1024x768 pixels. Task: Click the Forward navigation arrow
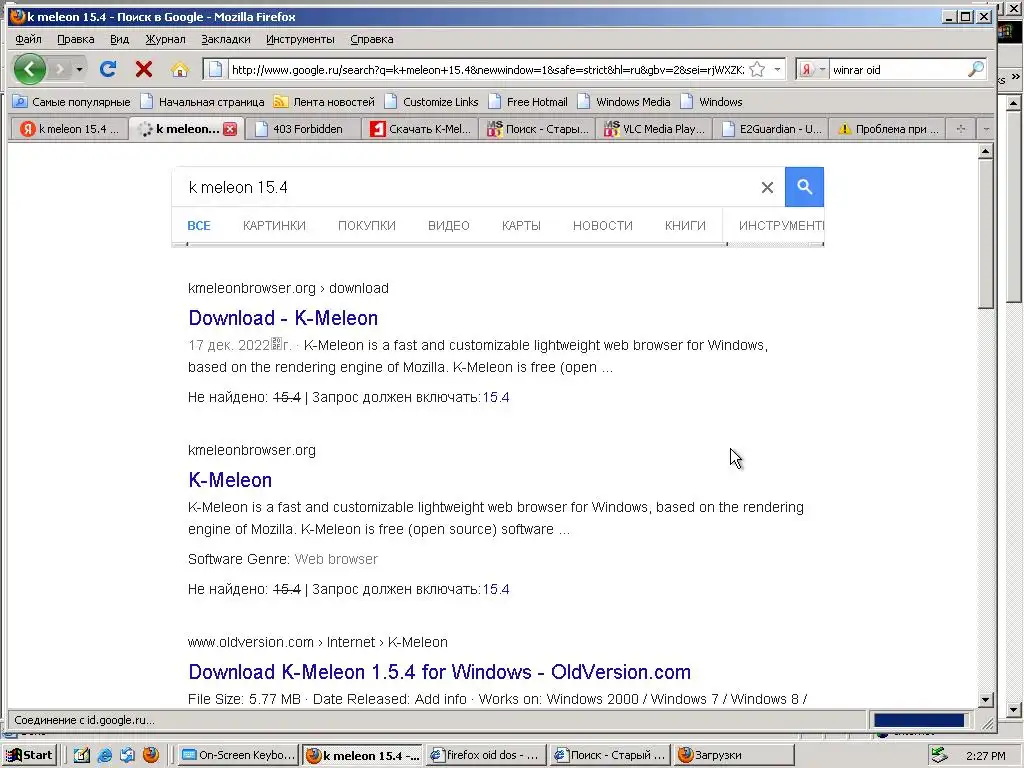60,69
